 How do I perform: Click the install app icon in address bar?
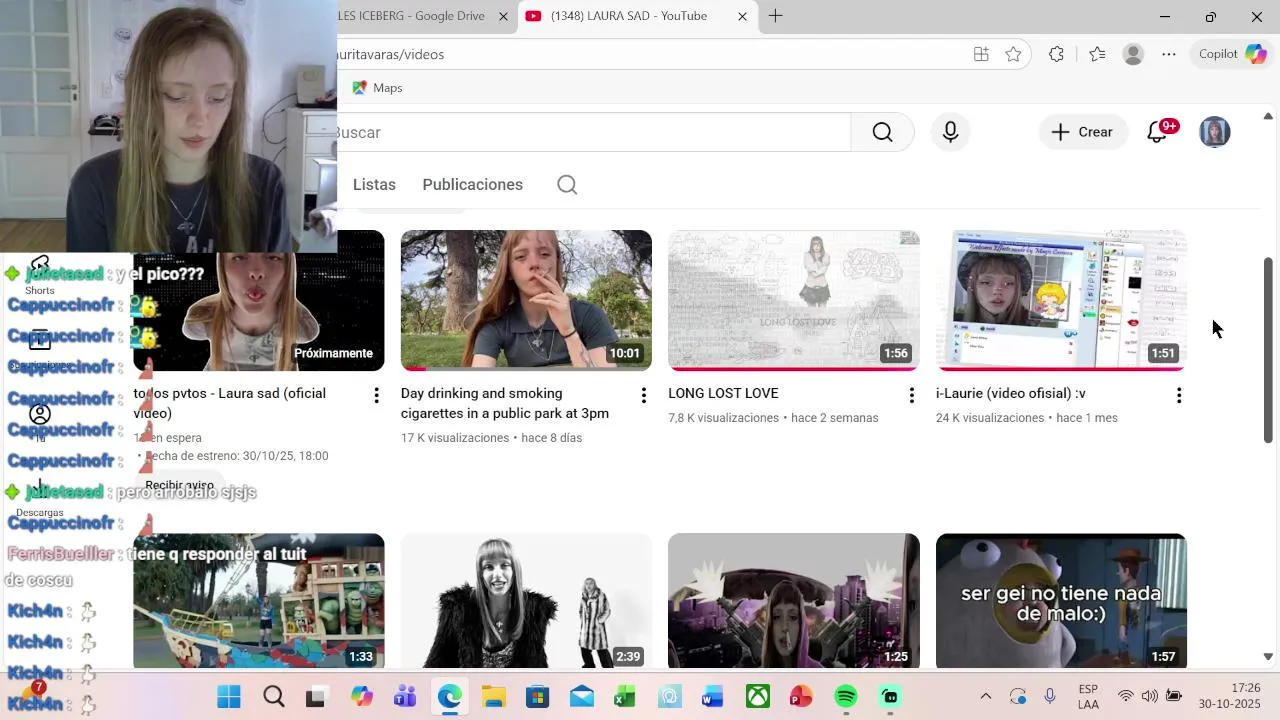(x=981, y=54)
